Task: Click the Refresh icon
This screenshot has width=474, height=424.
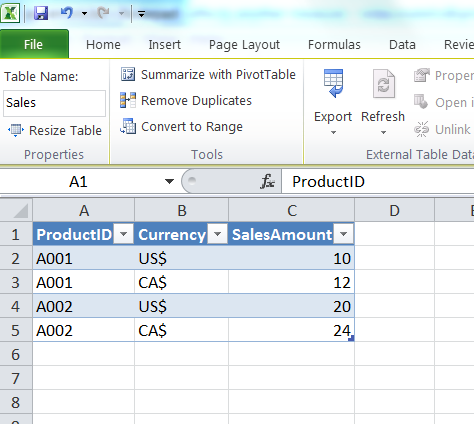Action: [384, 84]
